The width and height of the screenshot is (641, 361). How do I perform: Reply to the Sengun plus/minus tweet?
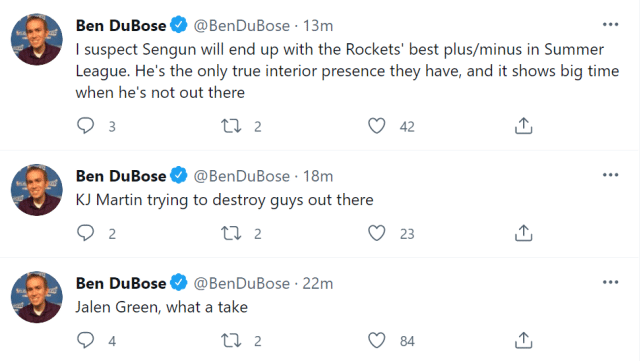(85, 126)
